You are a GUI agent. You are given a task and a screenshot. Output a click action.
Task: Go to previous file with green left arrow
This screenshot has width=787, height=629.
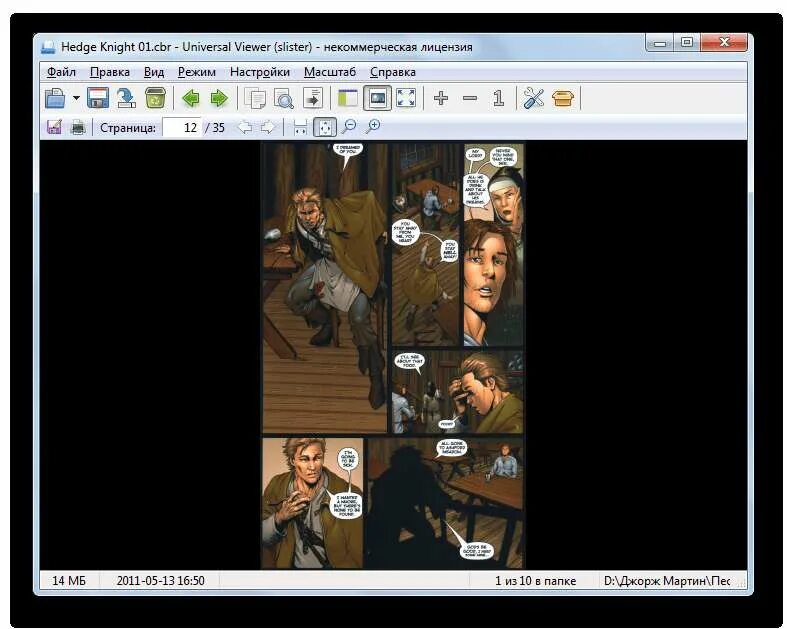(x=191, y=98)
